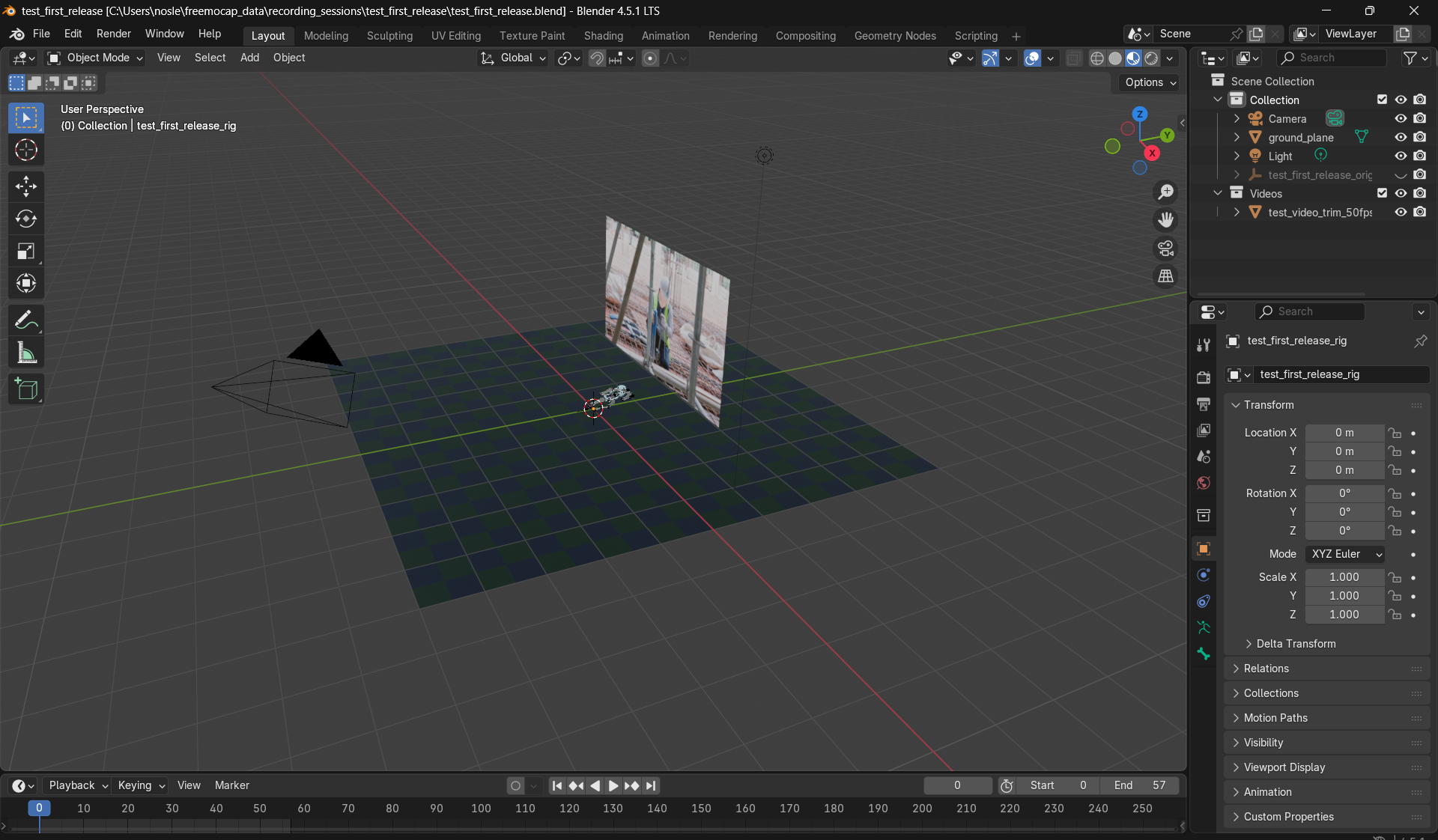The image size is (1438, 840).
Task: Click the viewport zoom magnifier icon
Action: pos(1166,192)
